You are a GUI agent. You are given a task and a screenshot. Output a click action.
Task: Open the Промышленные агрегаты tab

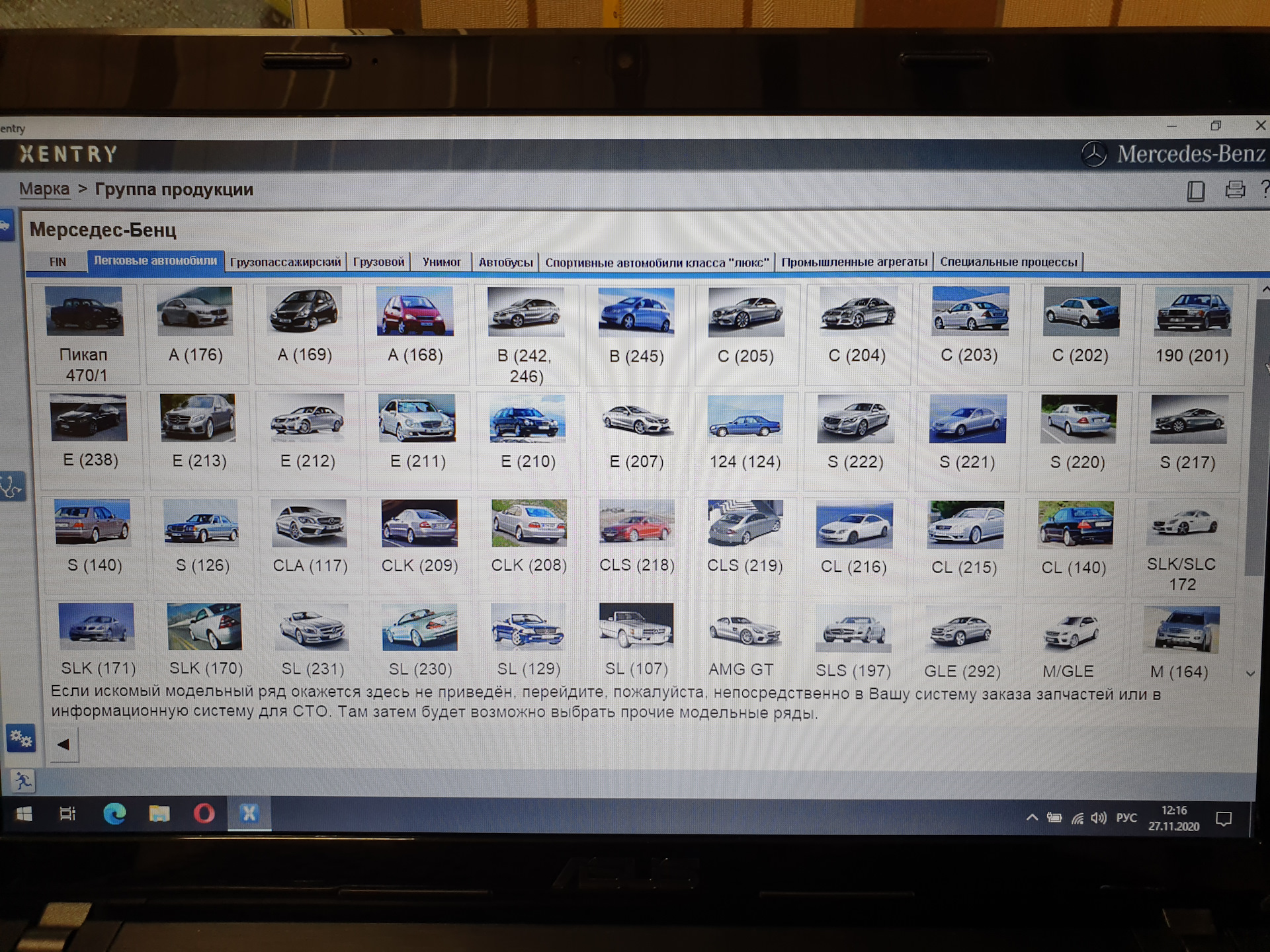click(x=855, y=262)
